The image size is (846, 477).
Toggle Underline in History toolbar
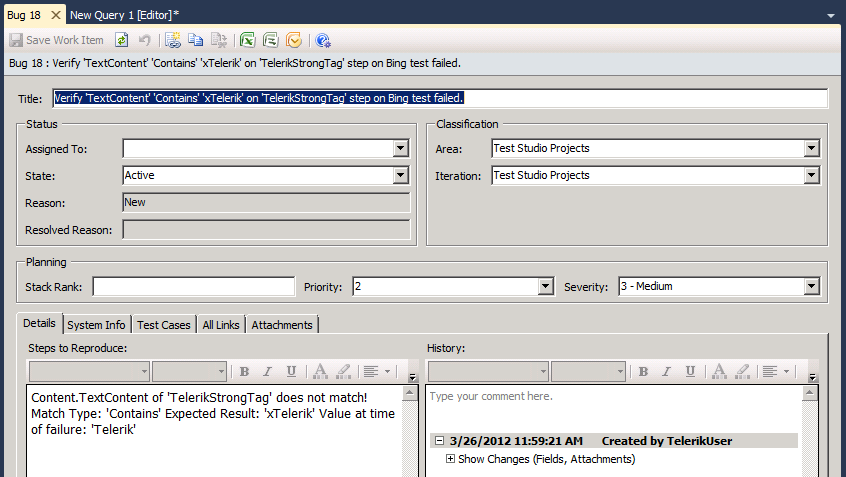point(691,371)
